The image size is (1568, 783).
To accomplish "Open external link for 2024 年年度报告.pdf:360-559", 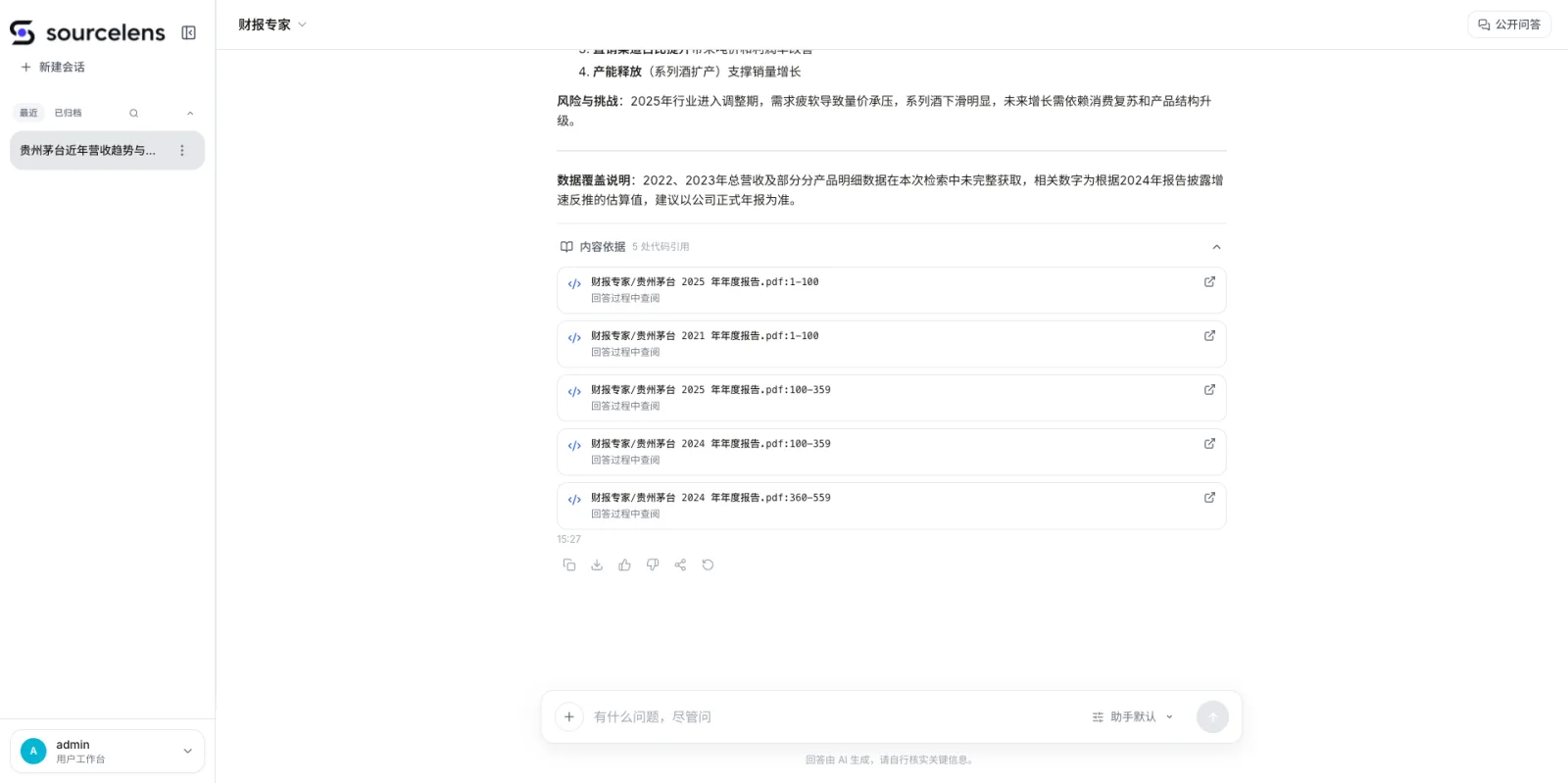I will (1209, 497).
